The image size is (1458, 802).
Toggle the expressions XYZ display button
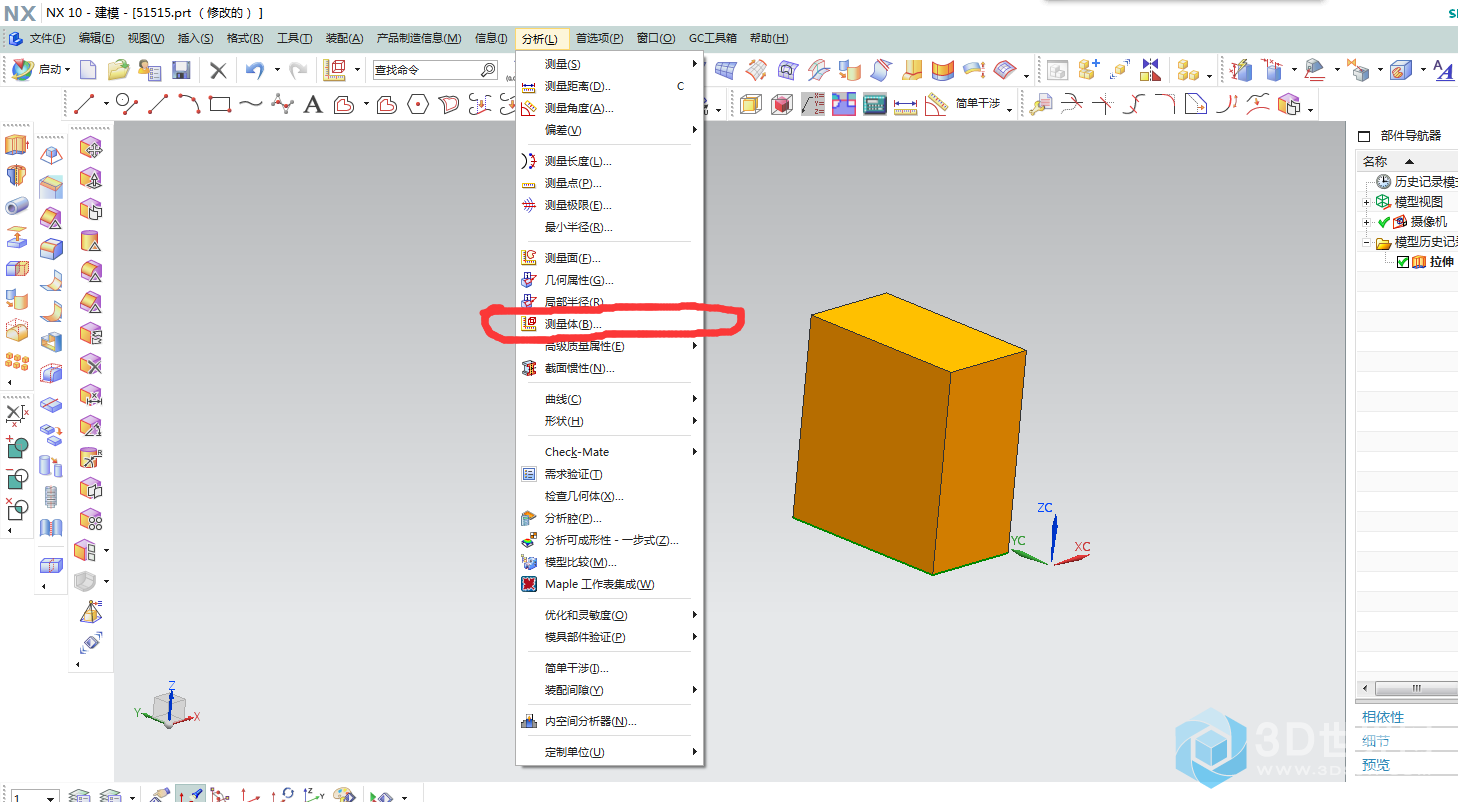click(813, 104)
